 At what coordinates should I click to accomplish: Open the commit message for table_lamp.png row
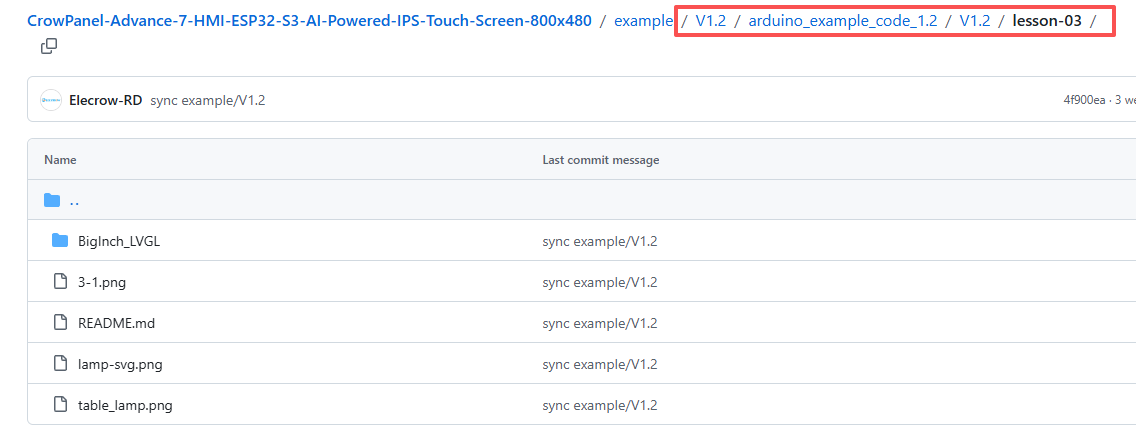point(600,405)
